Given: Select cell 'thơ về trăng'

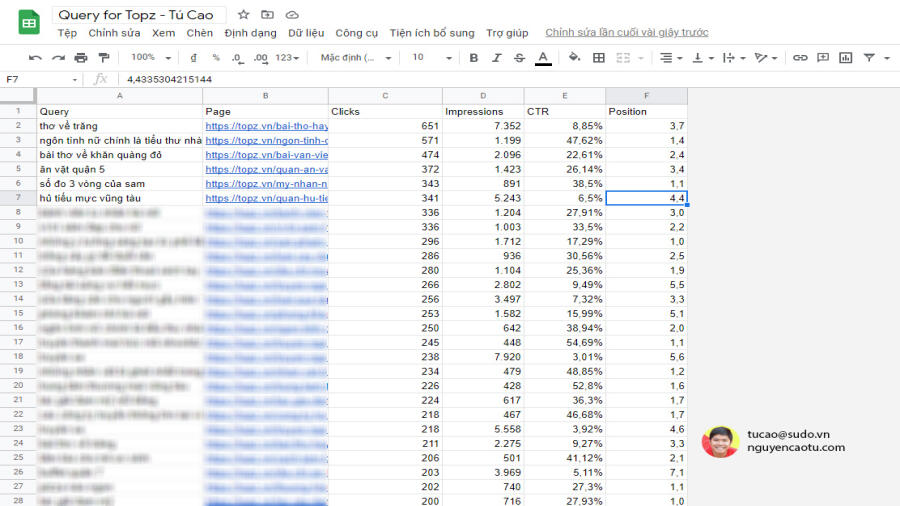Looking at the screenshot, I should (x=119, y=126).
